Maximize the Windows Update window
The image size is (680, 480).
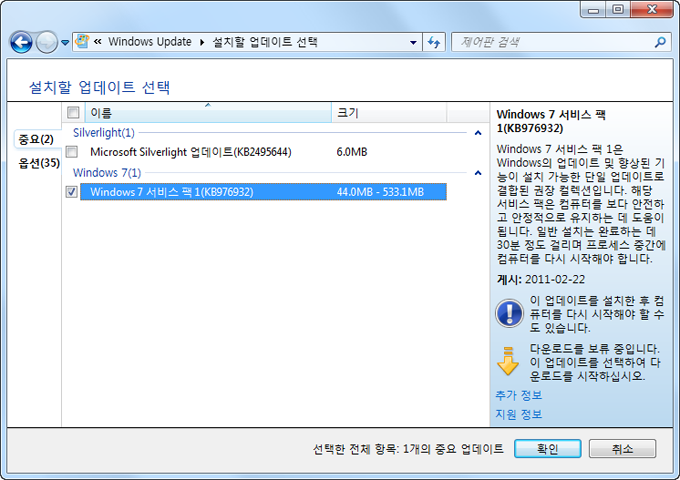pyautogui.click(x=618, y=10)
